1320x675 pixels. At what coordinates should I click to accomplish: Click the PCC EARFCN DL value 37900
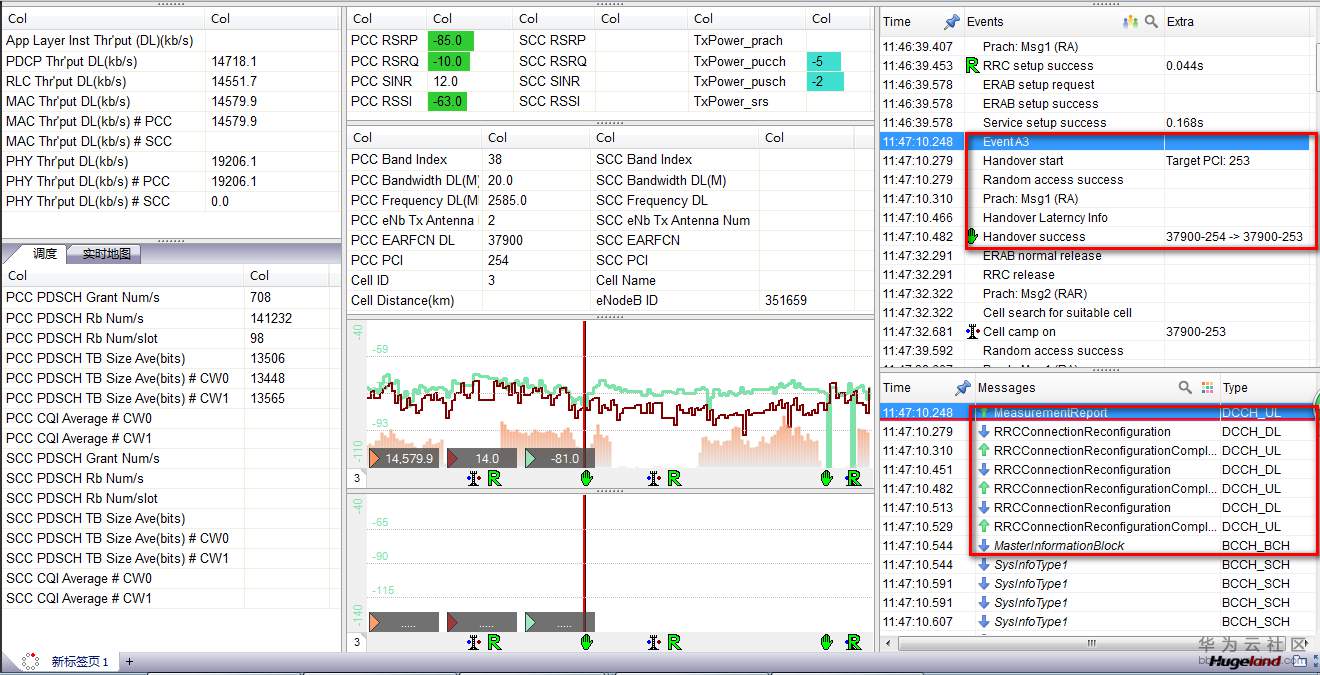[506, 240]
